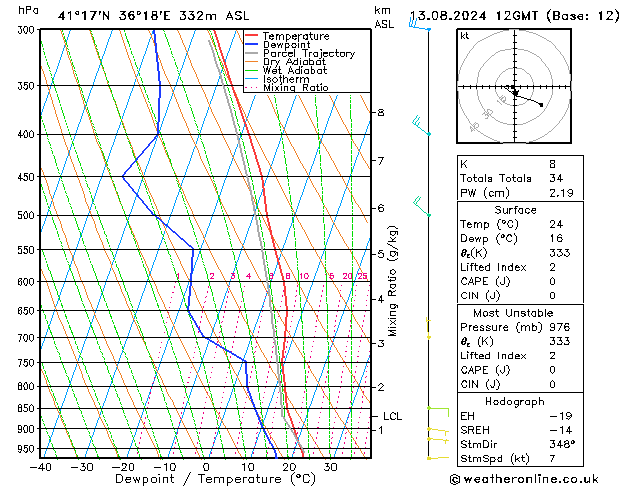Click the Hodograph section heading
The width and height of the screenshot is (629, 486).
pyautogui.click(x=515, y=402)
